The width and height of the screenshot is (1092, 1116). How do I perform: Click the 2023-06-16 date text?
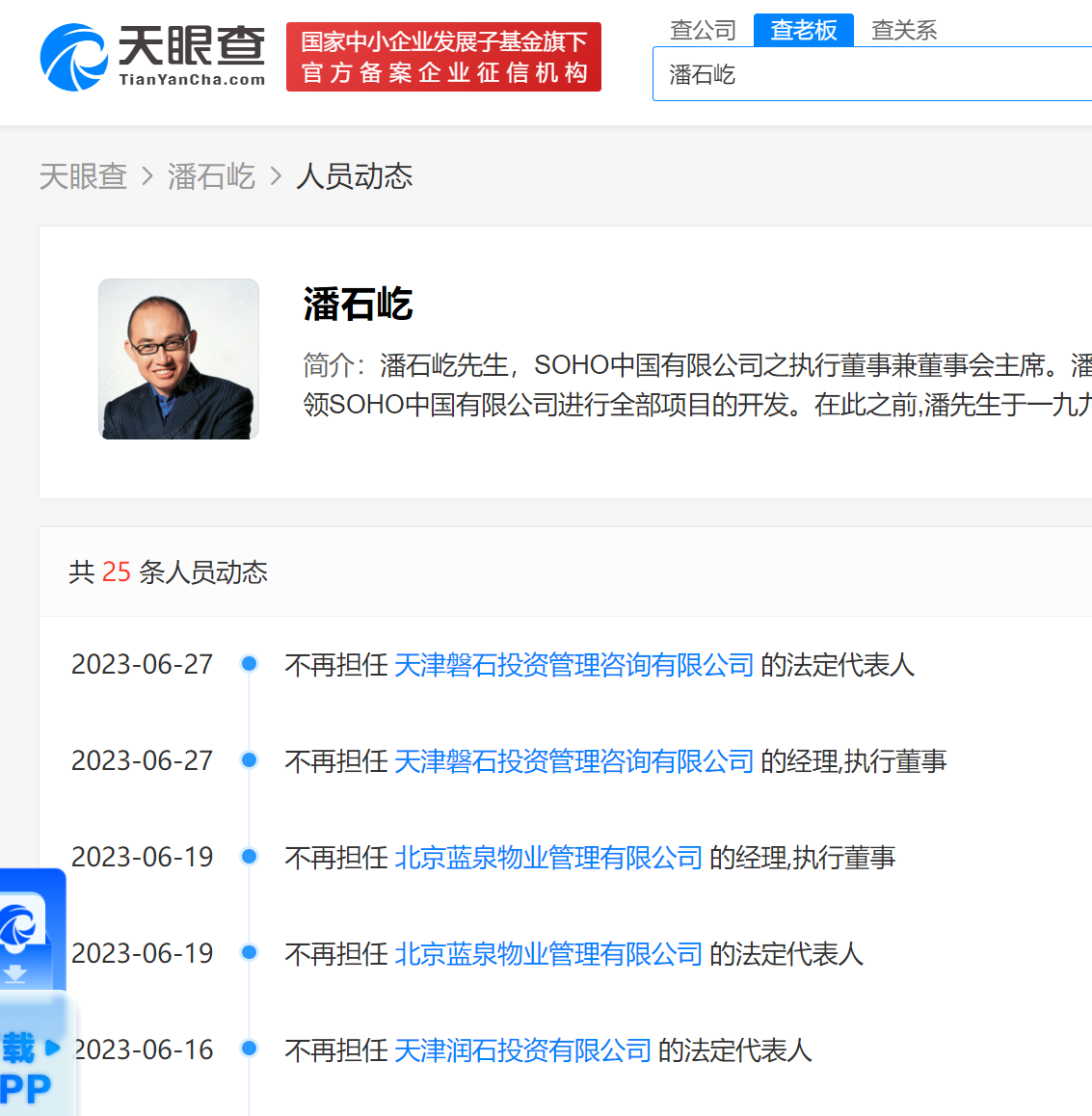coord(143,1050)
